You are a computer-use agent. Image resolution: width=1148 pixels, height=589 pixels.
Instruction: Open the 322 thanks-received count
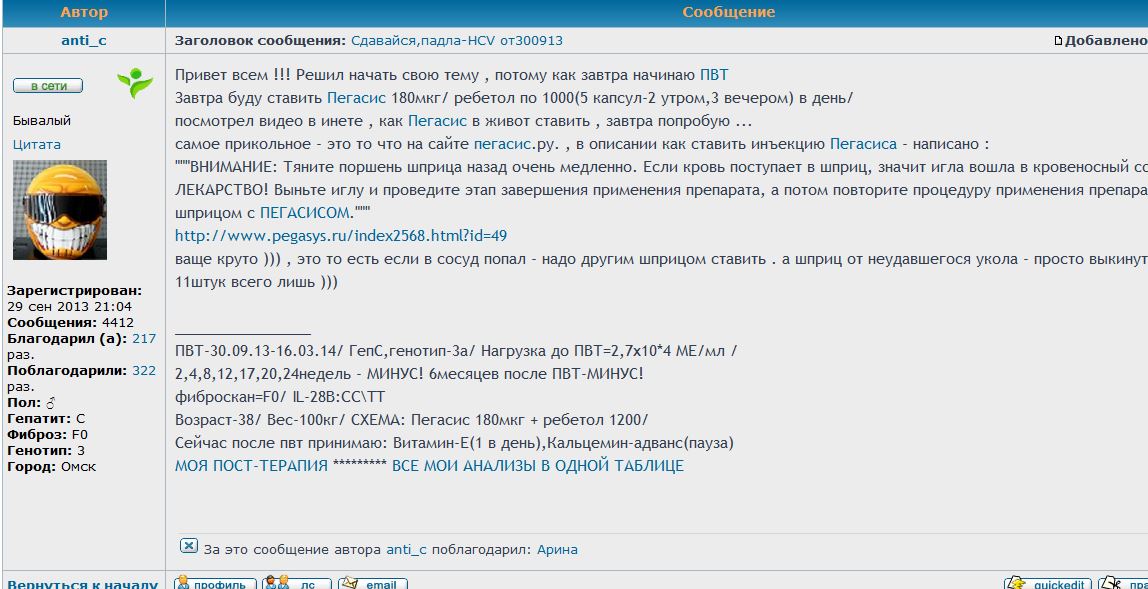click(x=144, y=371)
